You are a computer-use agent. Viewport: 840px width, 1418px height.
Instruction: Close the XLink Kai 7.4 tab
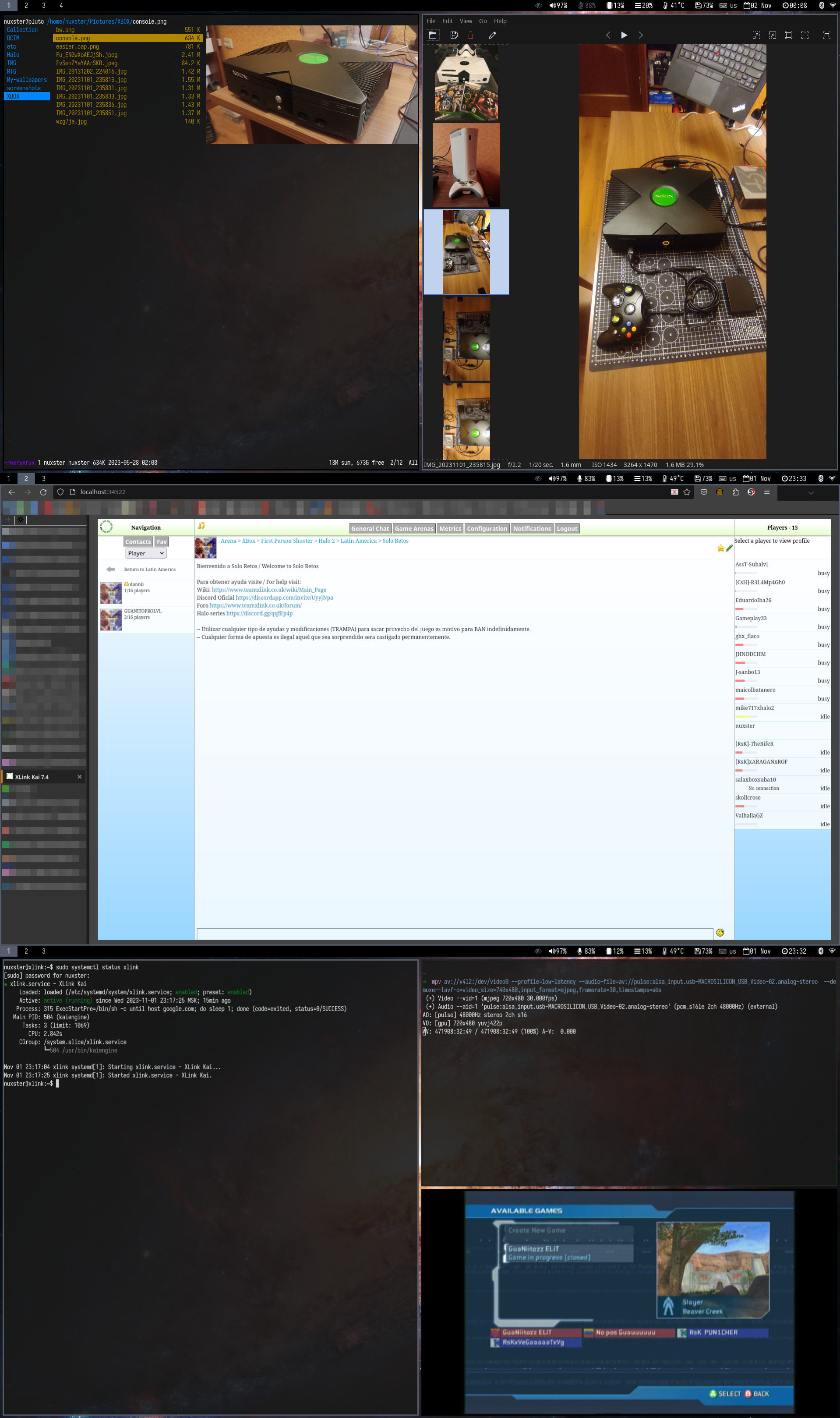pyautogui.click(x=79, y=777)
